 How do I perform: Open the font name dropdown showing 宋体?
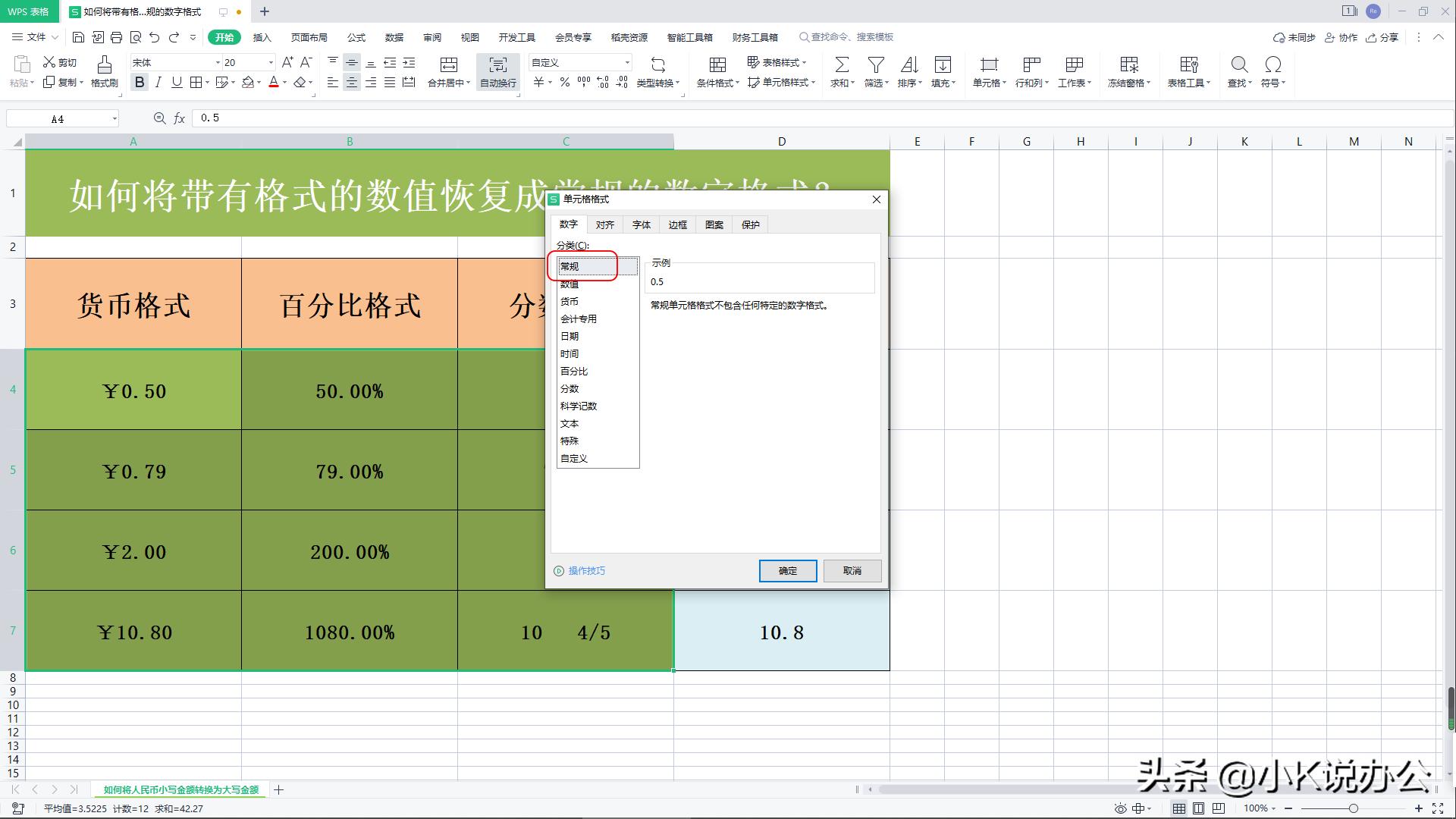click(x=218, y=63)
